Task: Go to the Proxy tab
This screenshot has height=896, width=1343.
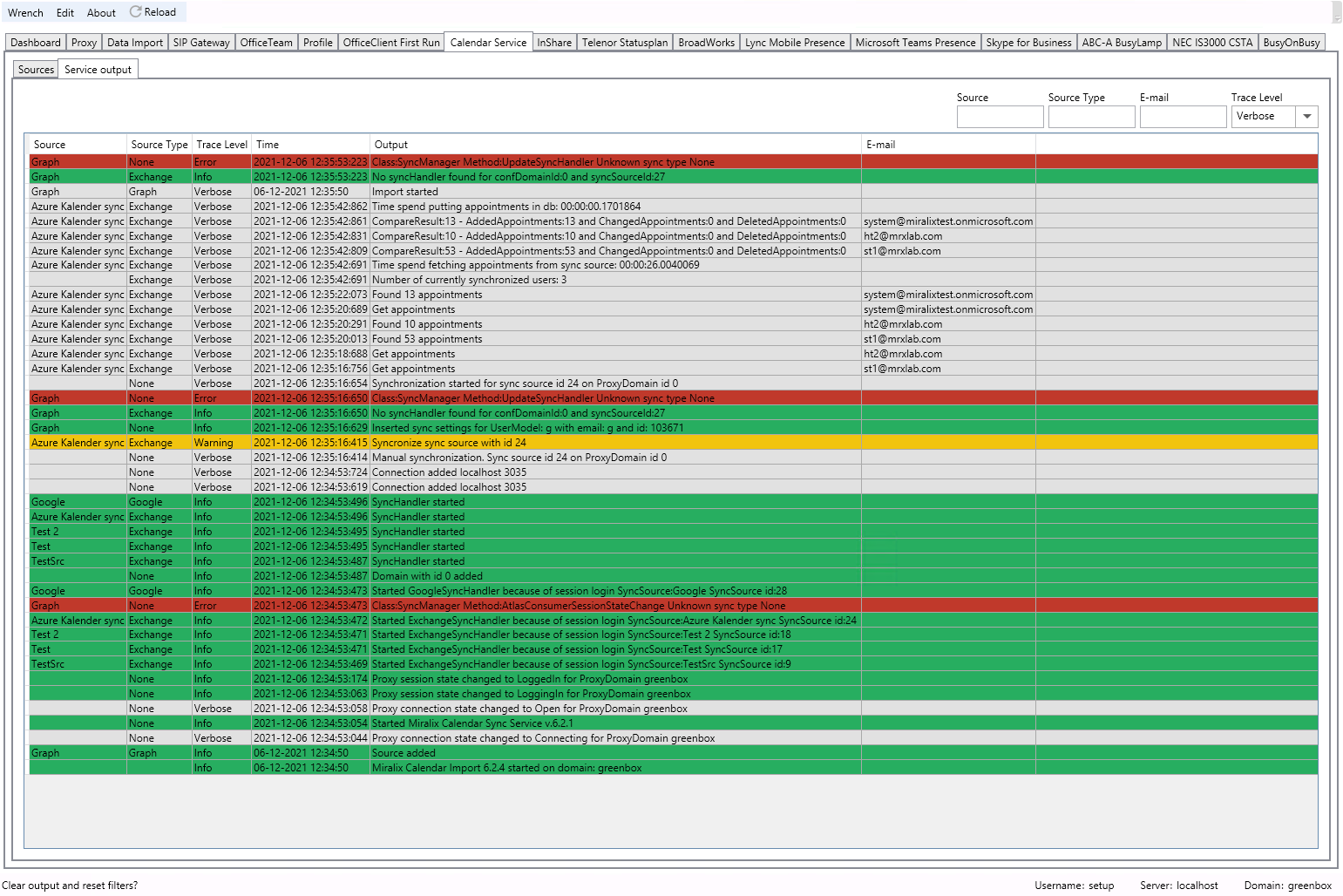Action: tap(84, 43)
